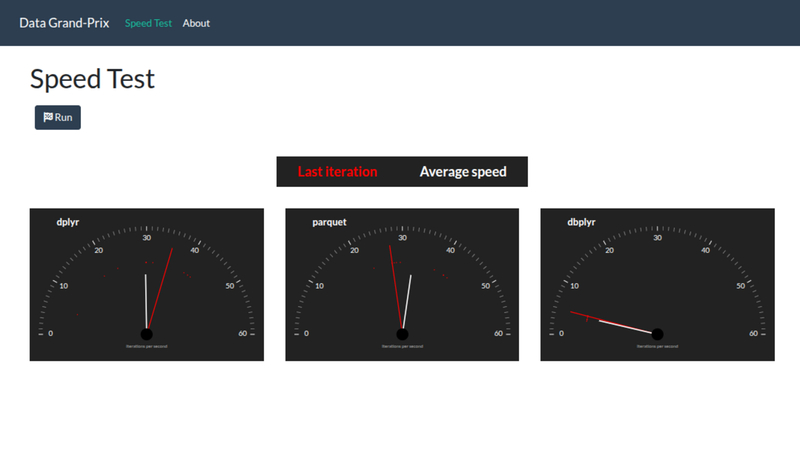Click the black hub of the dplyr gauge

point(147,334)
